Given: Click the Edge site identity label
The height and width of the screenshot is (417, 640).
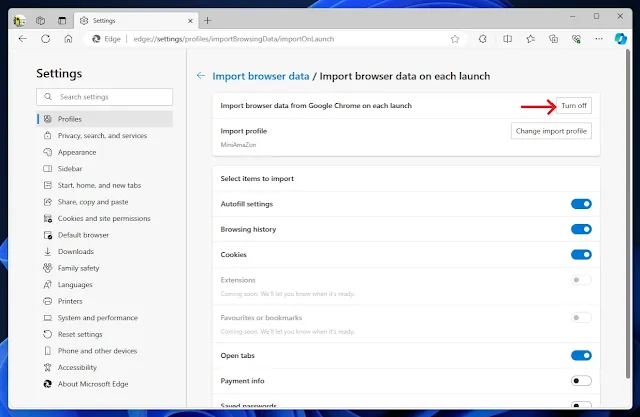Looking at the screenshot, I should tap(107, 39).
